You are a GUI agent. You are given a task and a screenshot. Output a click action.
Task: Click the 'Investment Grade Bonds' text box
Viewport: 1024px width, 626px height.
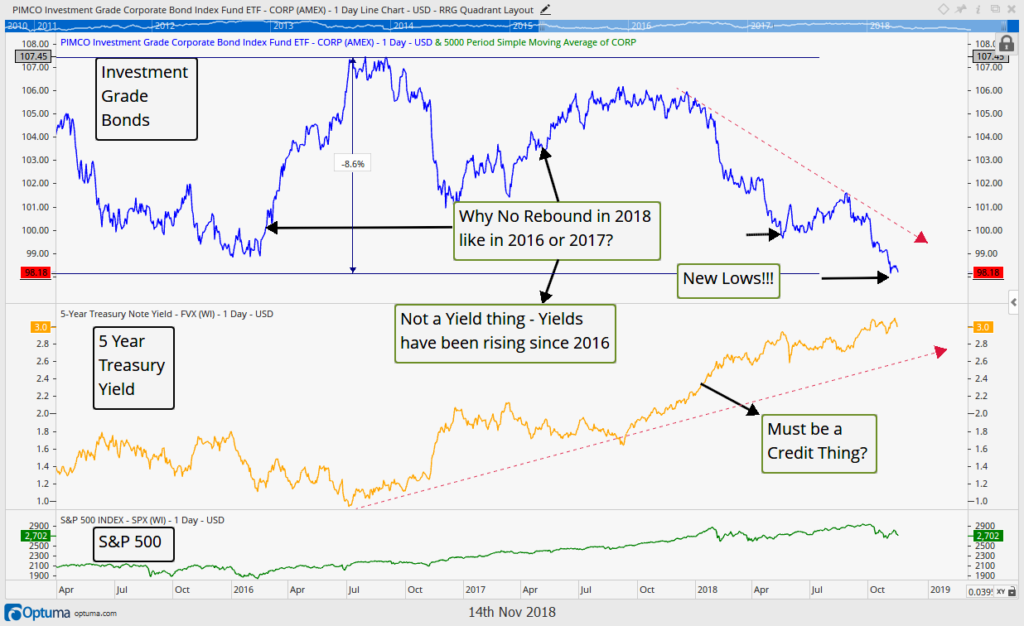146,99
